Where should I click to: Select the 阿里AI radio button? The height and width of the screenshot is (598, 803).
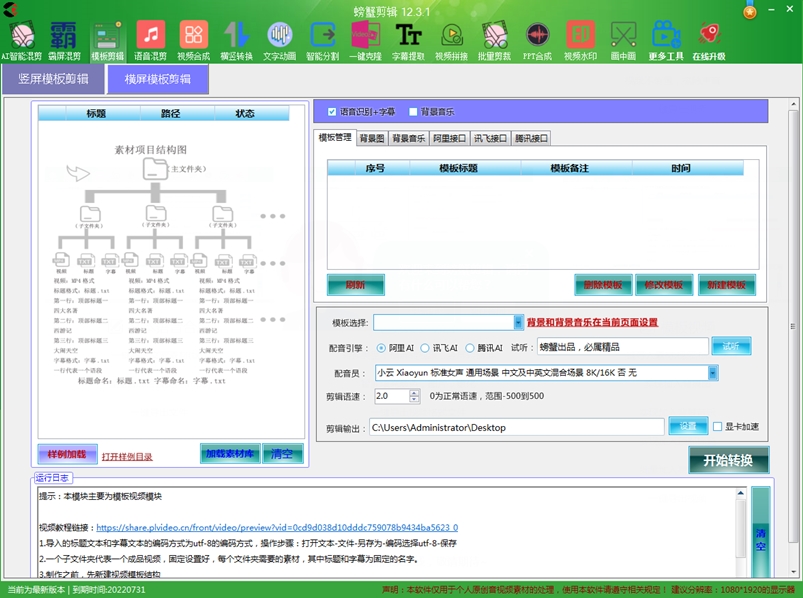pos(381,348)
